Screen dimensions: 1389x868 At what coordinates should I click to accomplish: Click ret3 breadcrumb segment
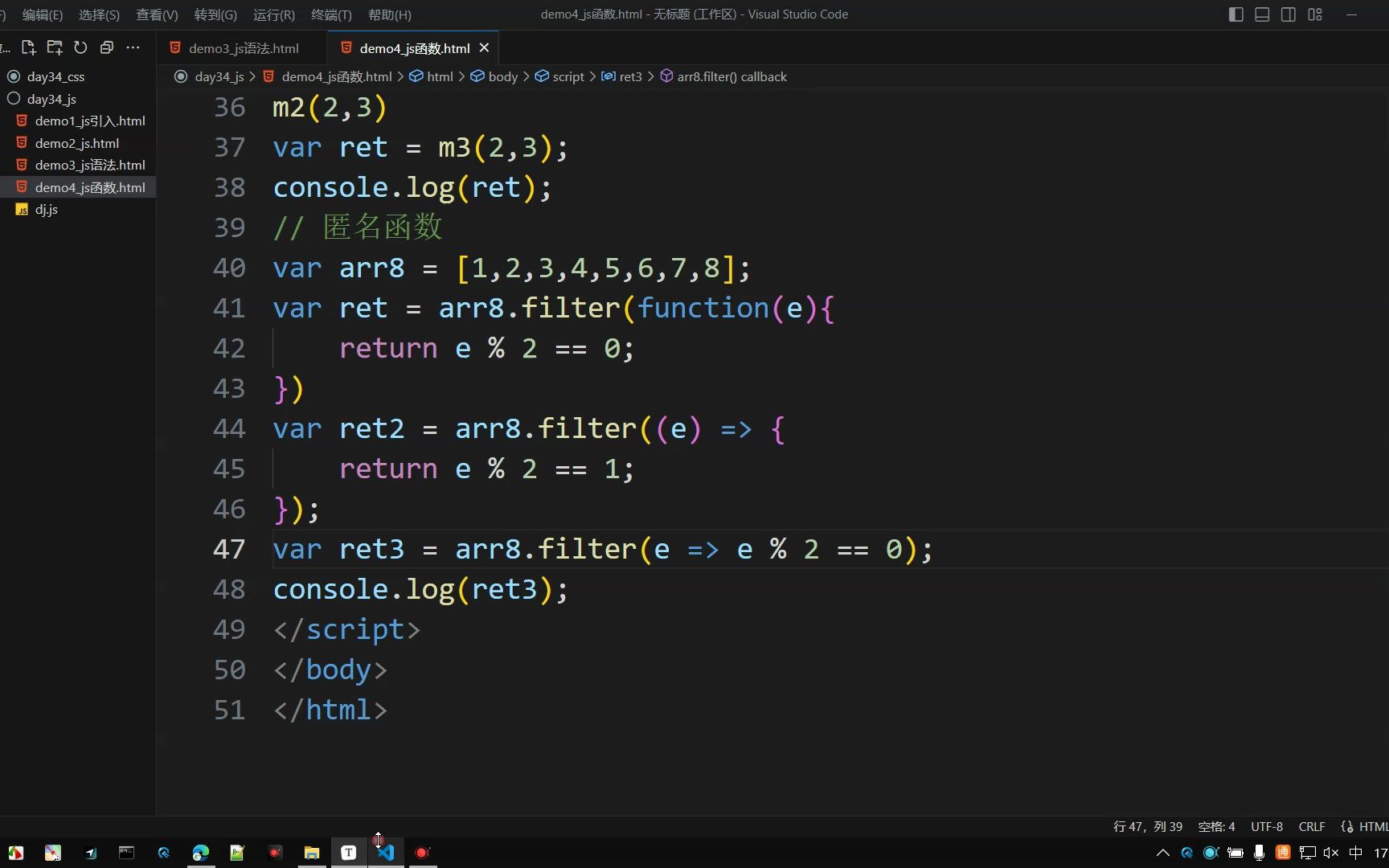630,76
